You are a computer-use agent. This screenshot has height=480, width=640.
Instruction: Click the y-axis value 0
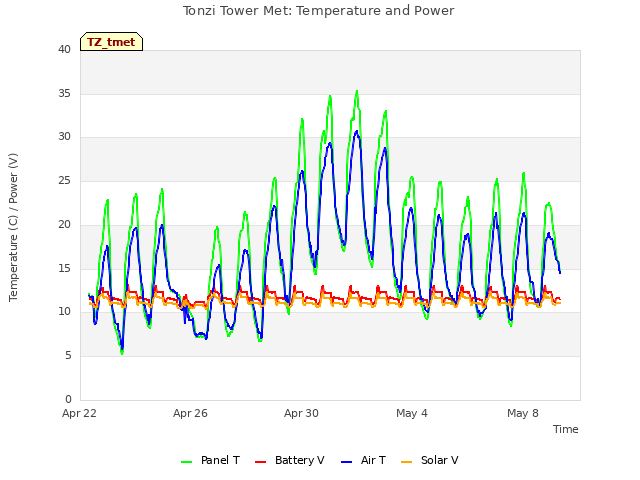(x=68, y=399)
